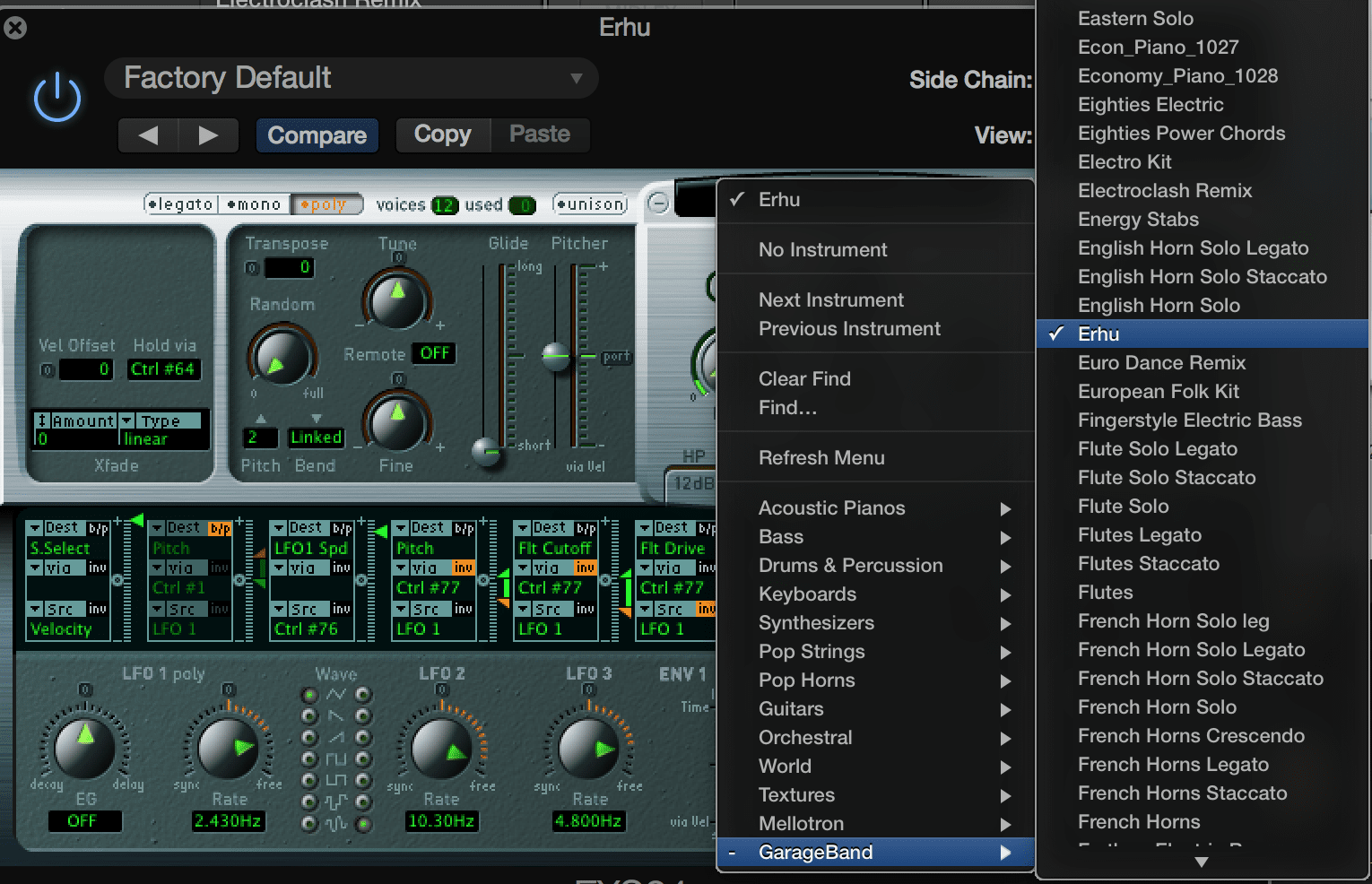
Task: Select poly mode
Action: coord(326,204)
